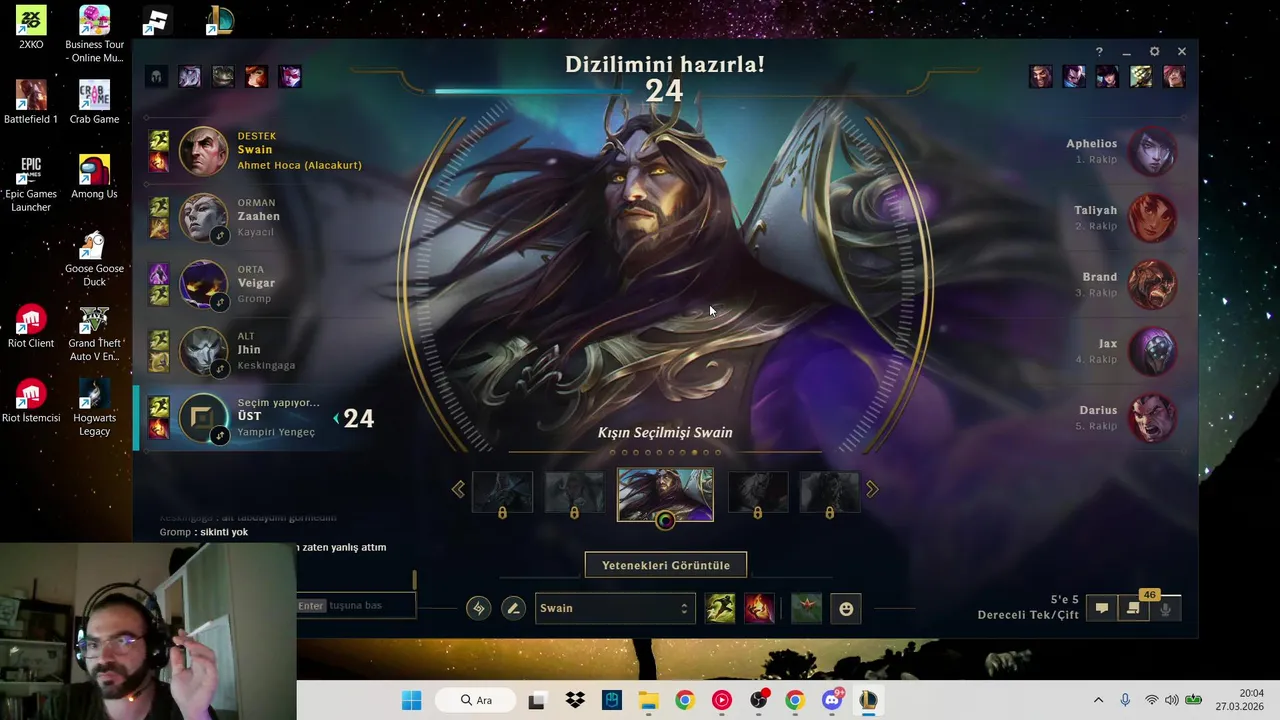Expand the system tray hidden icons chevron
Screen dimensions: 1280x720
[x=1098, y=700]
